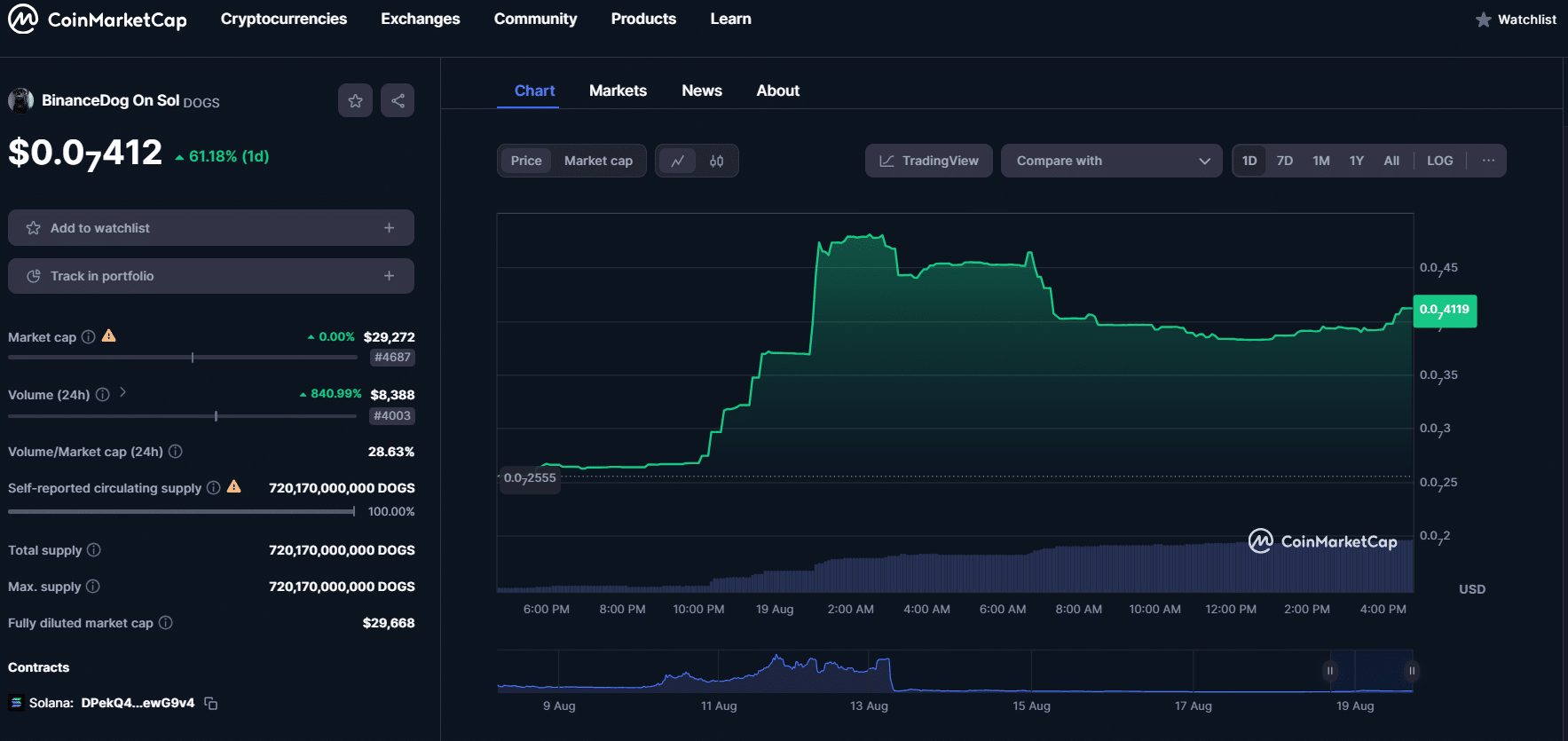The width and height of the screenshot is (1568, 741).
Task: Click market cap rank #4687 badge
Action: [392, 358]
